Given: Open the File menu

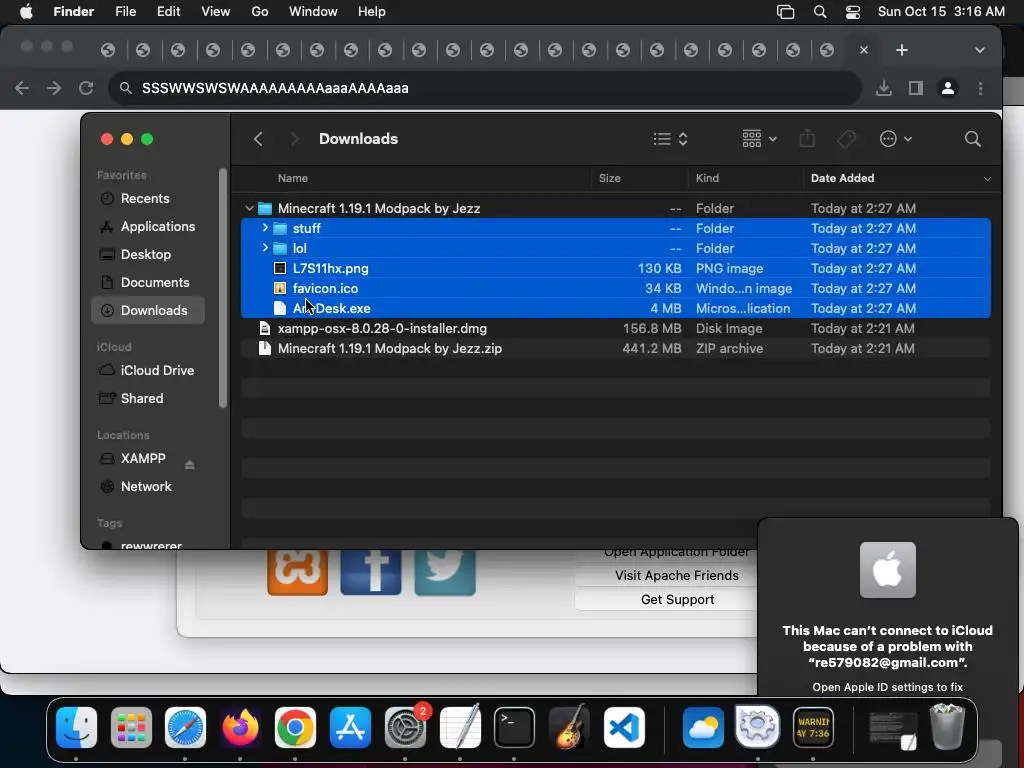Looking at the screenshot, I should 125,12.
